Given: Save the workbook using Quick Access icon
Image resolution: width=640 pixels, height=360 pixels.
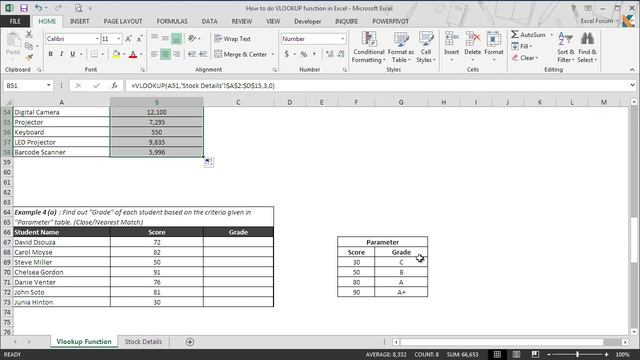Looking at the screenshot, I should click(x=24, y=8).
